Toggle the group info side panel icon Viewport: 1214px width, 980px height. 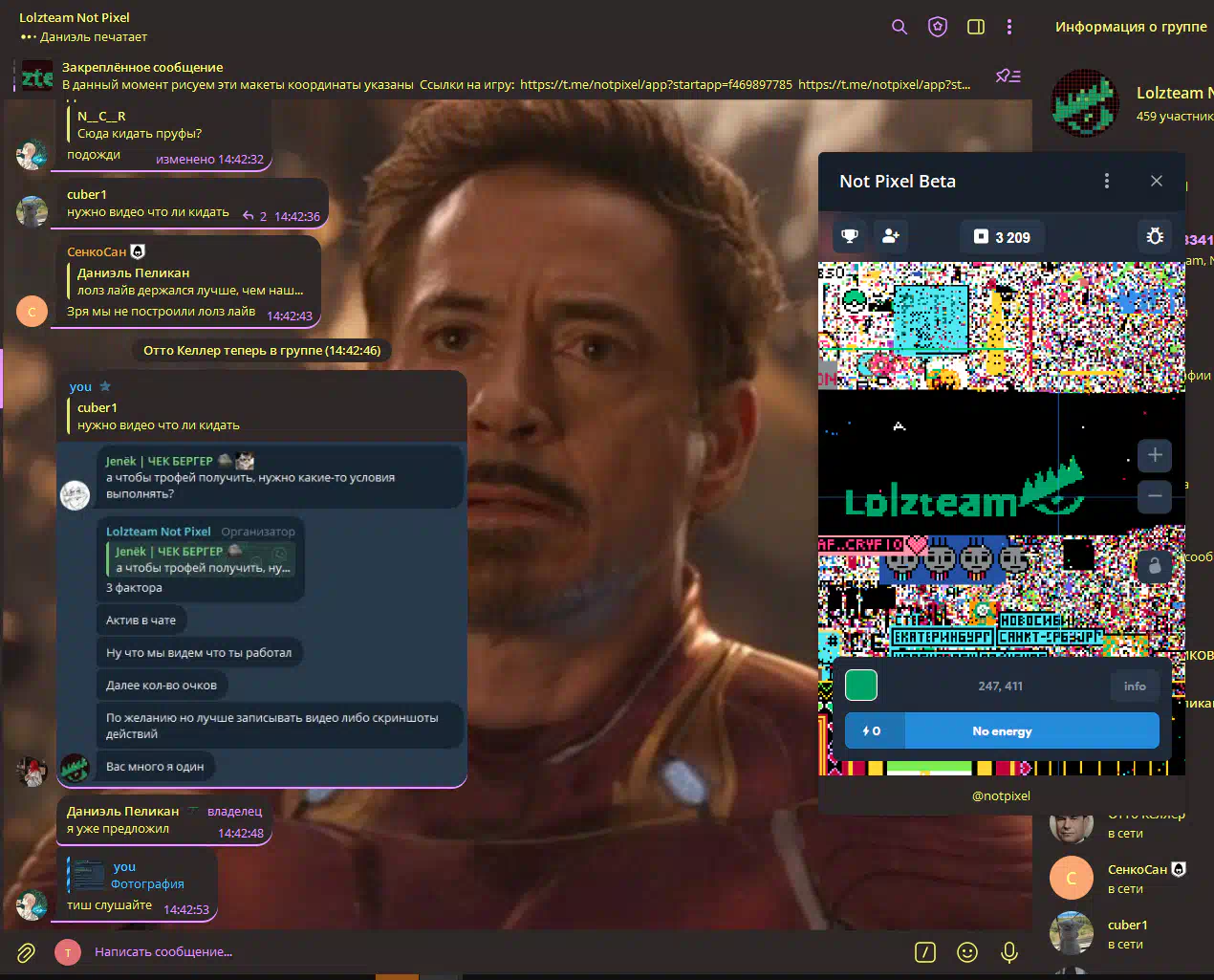(x=976, y=27)
